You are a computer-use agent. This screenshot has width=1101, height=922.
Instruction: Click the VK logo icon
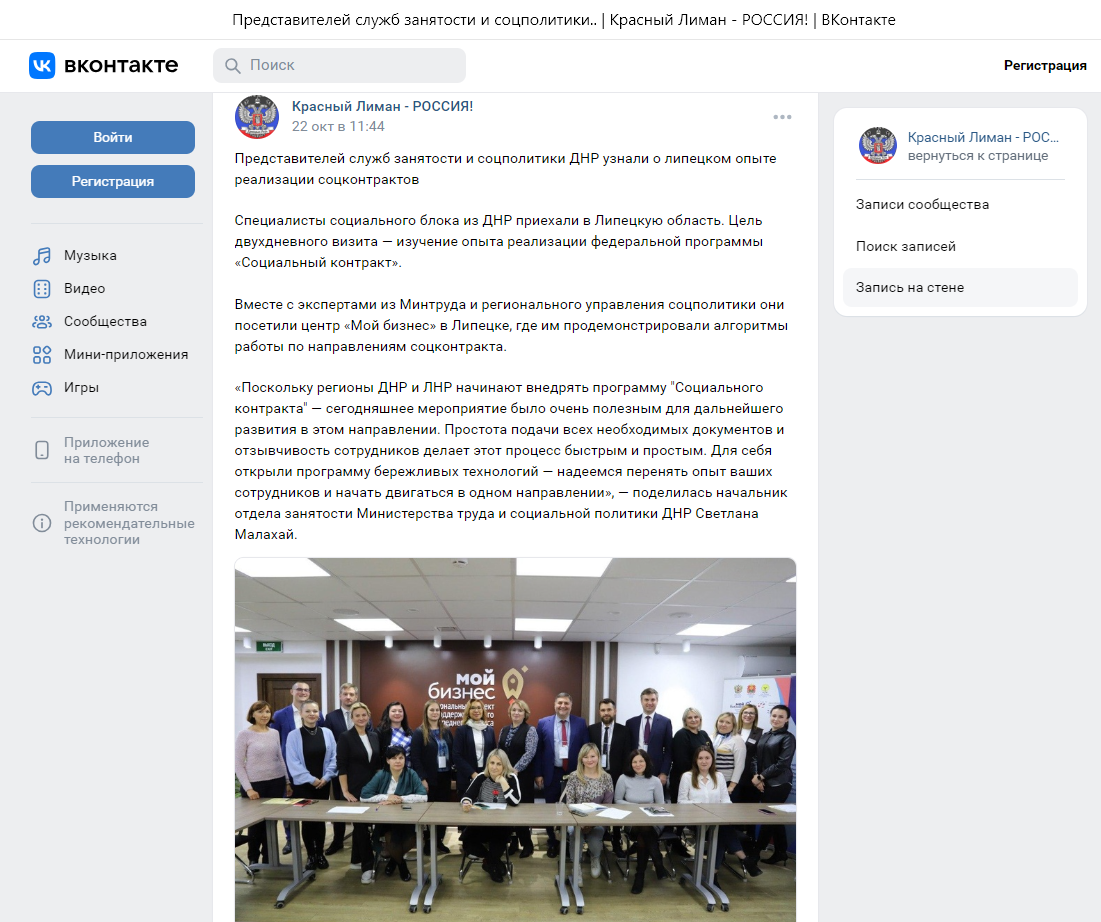coord(42,65)
